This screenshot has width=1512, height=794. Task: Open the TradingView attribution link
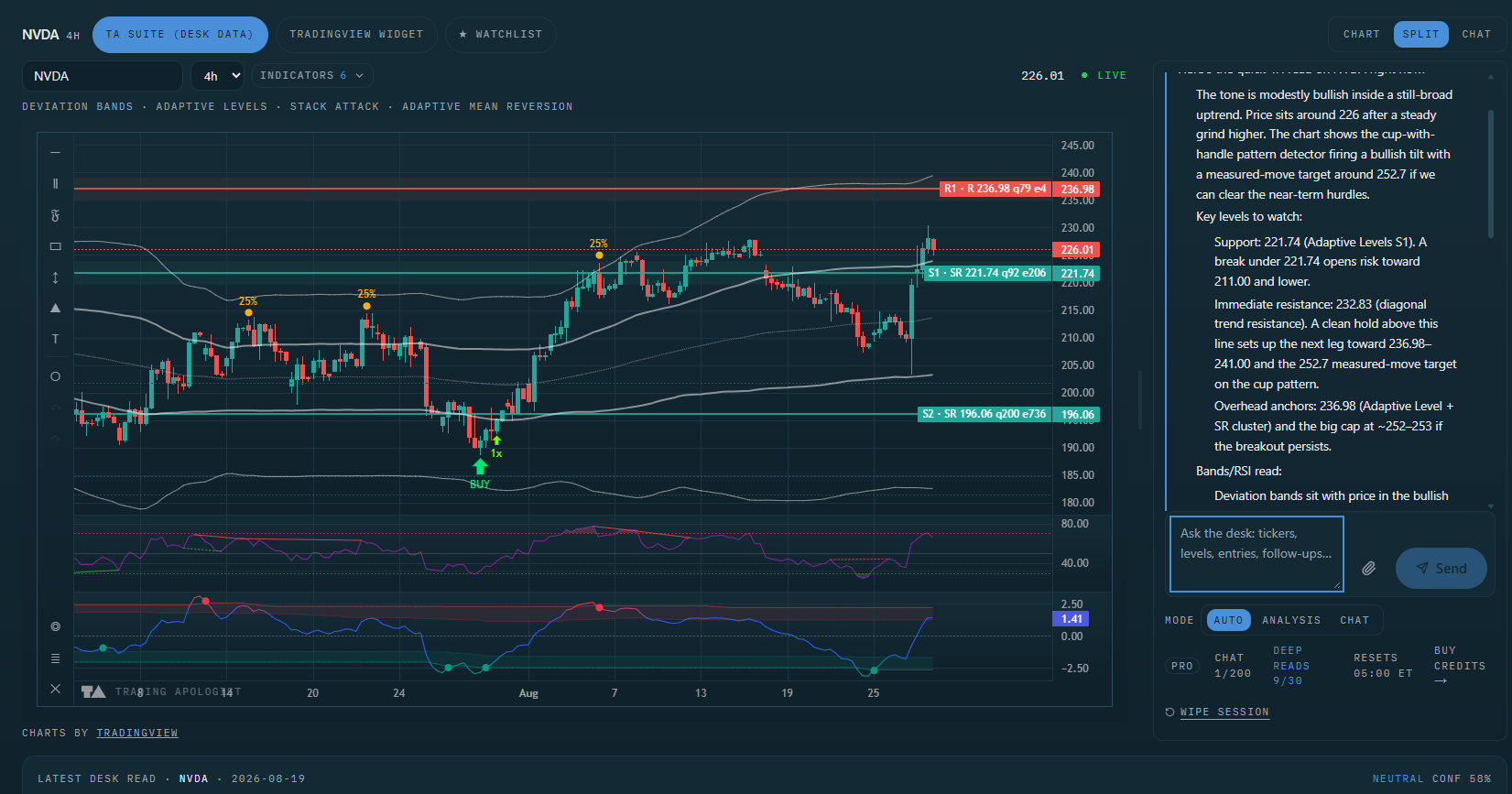pyautogui.click(x=137, y=734)
